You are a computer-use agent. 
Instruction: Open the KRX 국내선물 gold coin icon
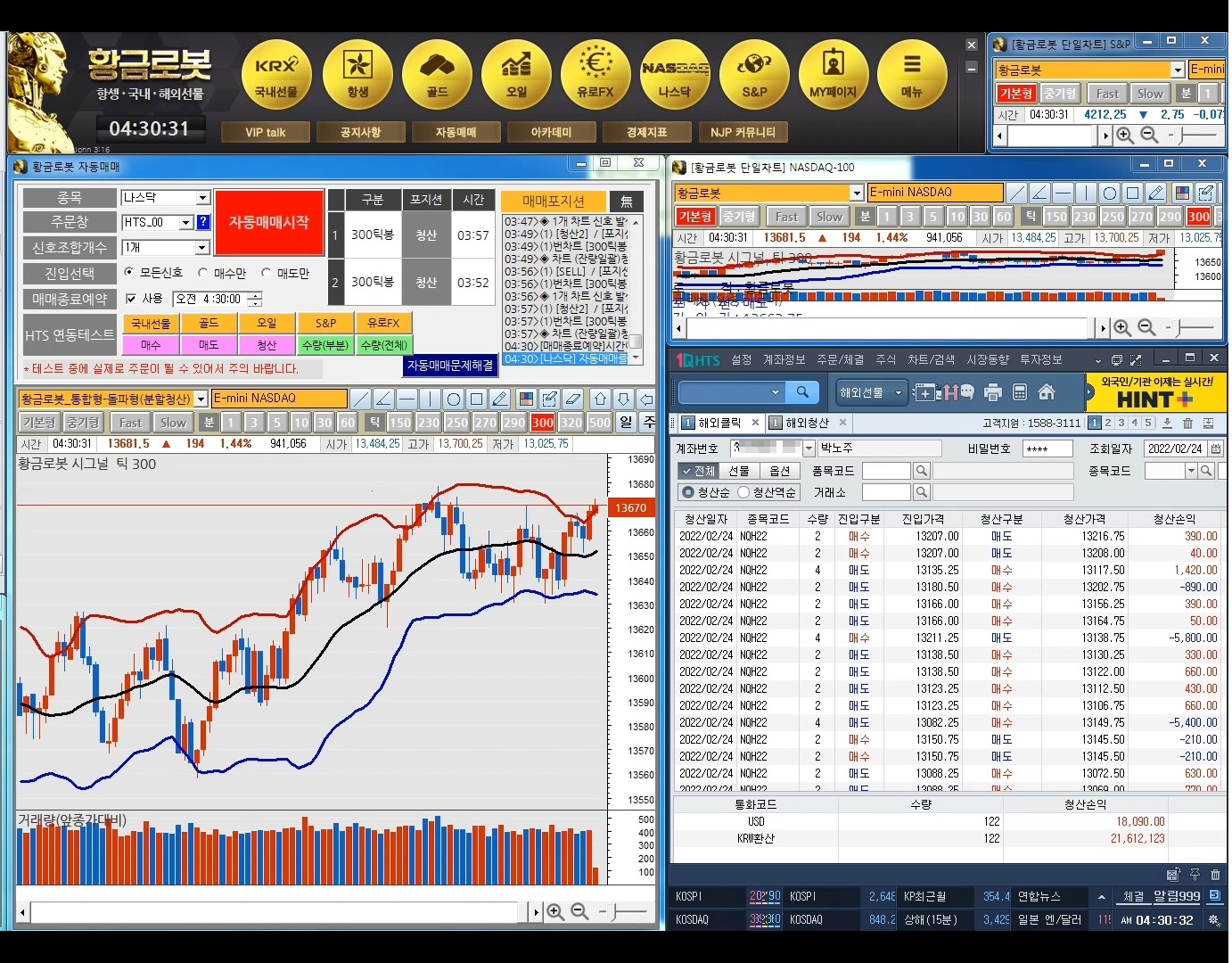(276, 75)
